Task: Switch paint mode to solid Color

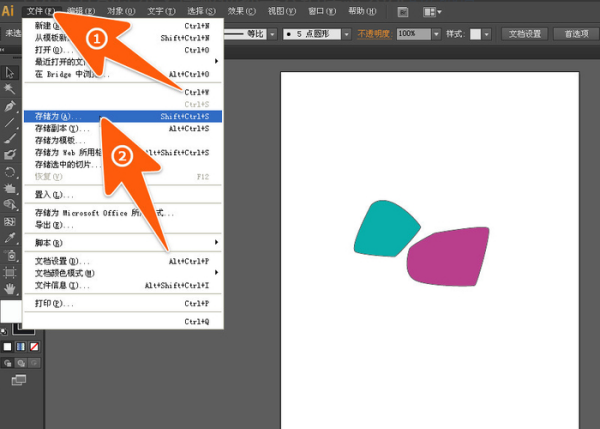Action: 7,347
